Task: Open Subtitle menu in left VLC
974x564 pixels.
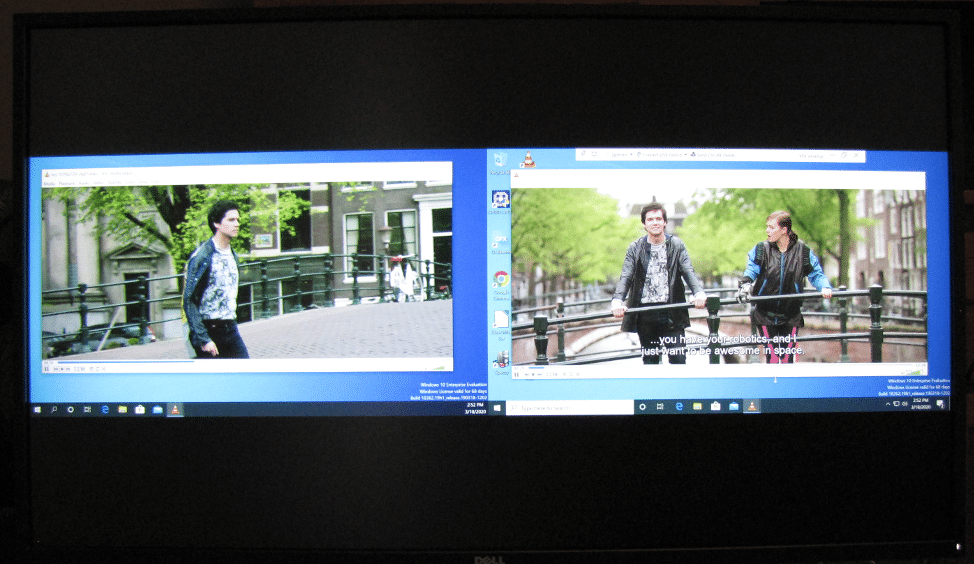Action: tap(114, 184)
